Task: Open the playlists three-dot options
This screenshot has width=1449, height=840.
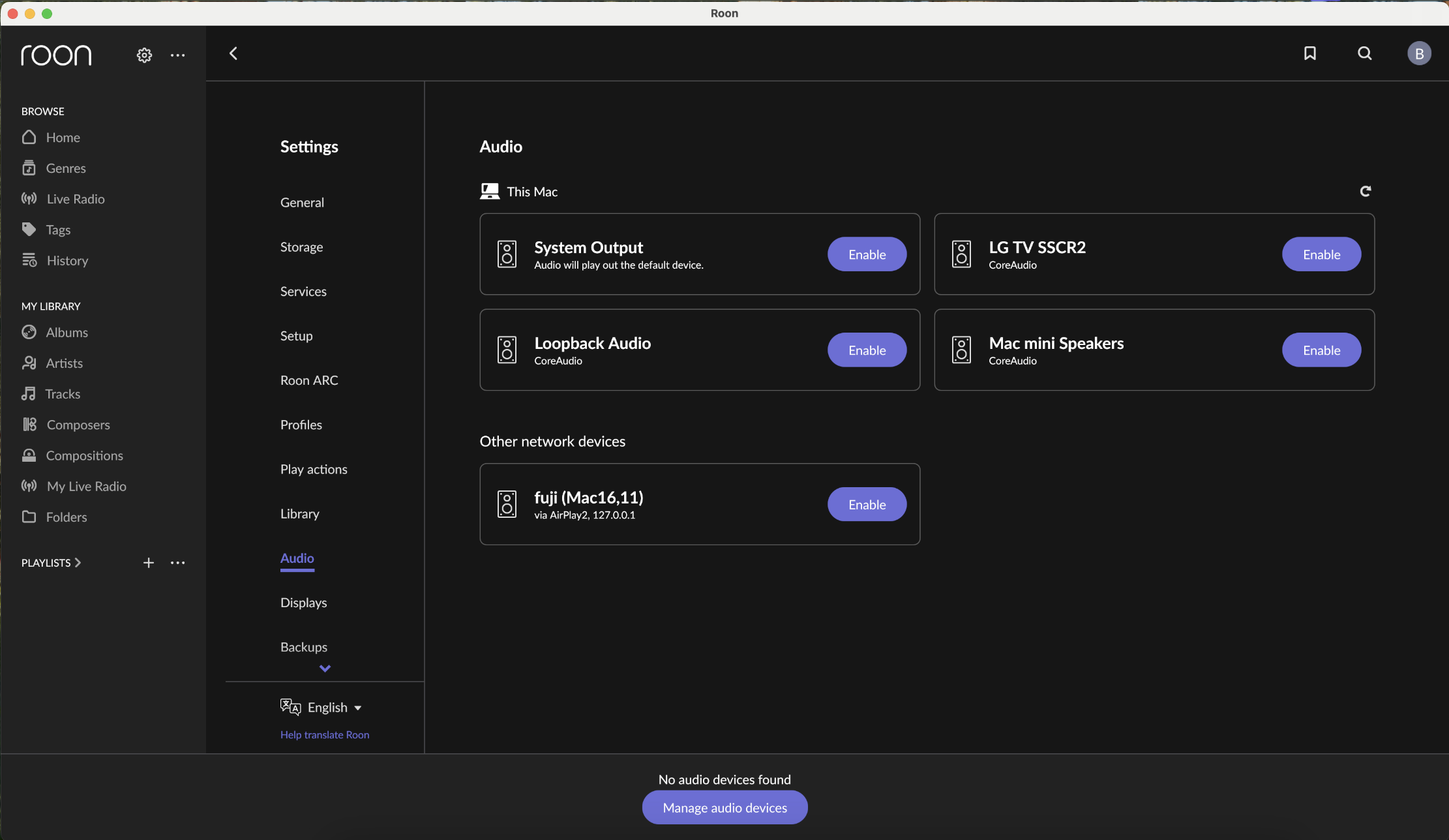Action: (177, 563)
